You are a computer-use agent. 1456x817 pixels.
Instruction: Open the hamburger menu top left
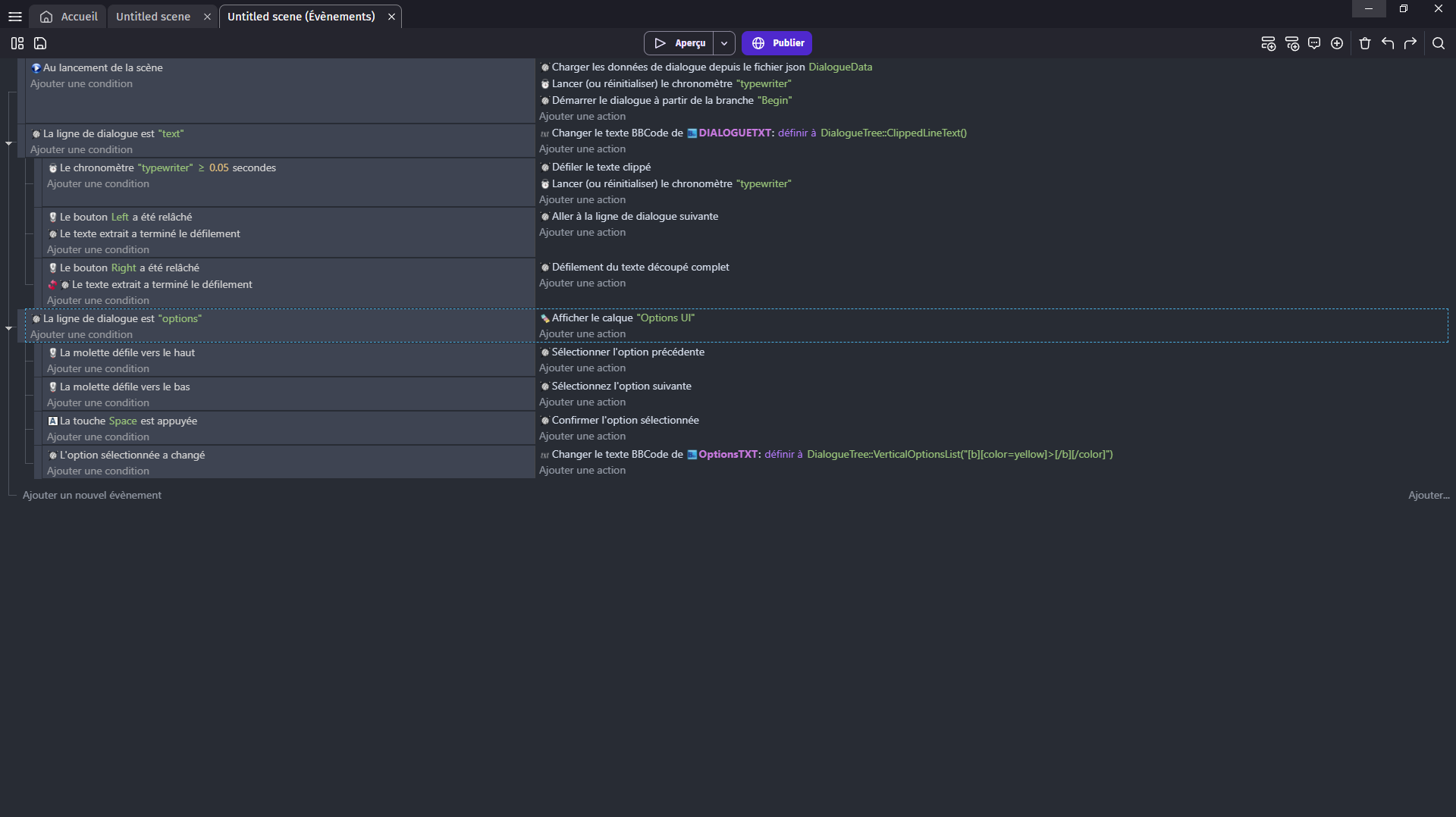click(x=15, y=16)
